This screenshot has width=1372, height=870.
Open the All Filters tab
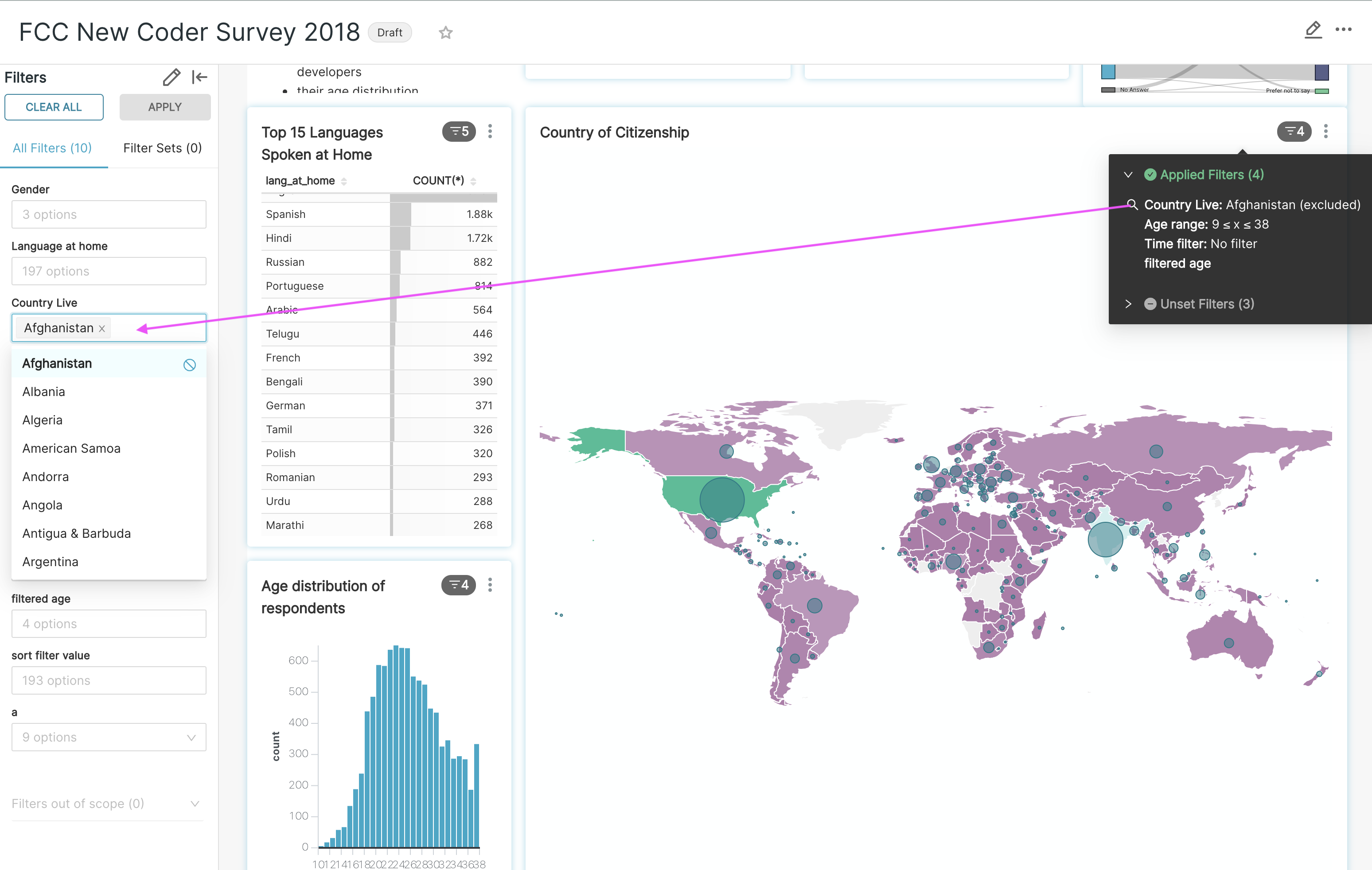[x=52, y=148]
